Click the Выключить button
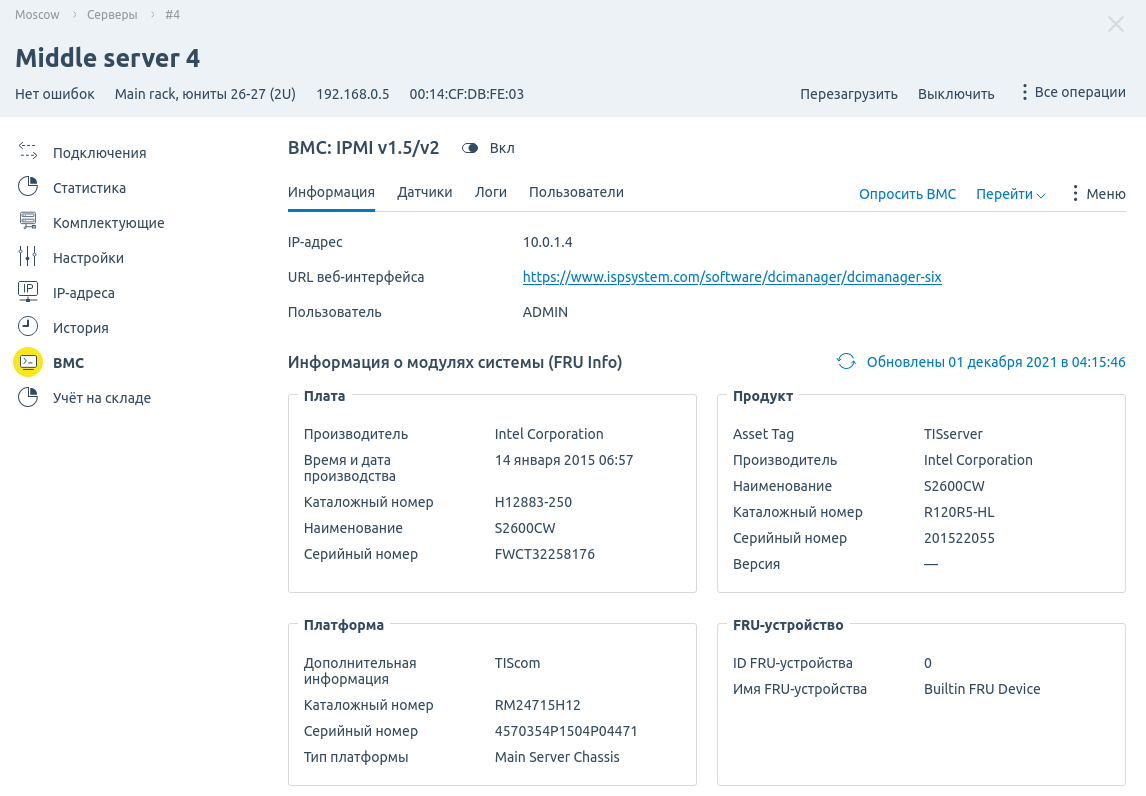 pos(956,94)
